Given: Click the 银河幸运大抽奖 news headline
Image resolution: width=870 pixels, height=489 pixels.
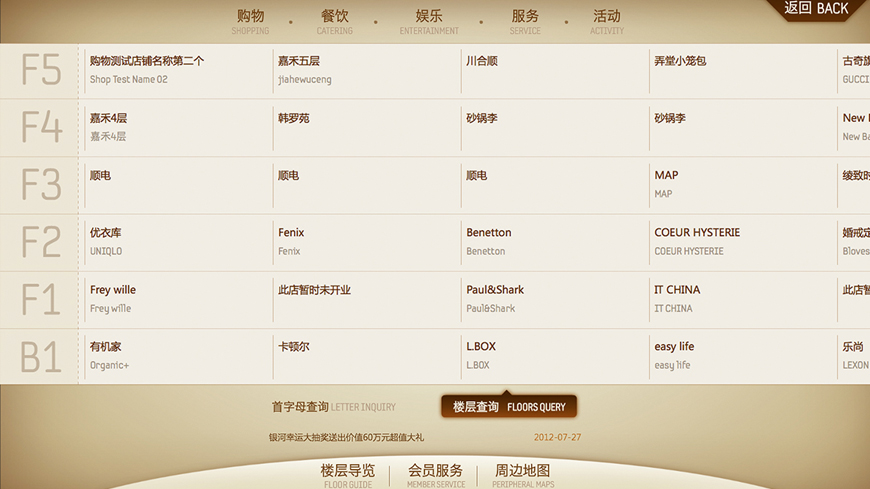Looking at the screenshot, I should click(346, 437).
